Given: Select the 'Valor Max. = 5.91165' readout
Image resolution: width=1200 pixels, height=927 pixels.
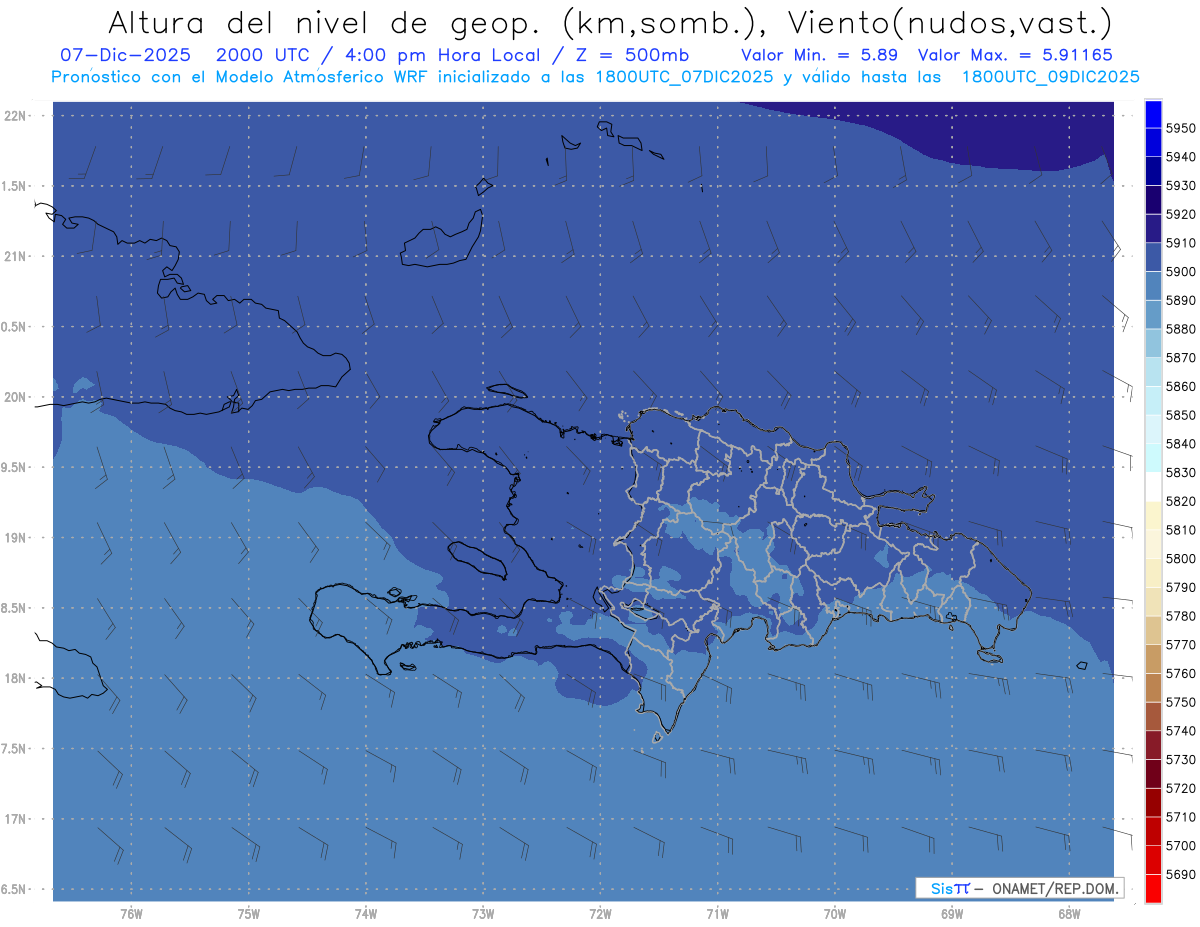Looking at the screenshot, I should coord(1014,56).
